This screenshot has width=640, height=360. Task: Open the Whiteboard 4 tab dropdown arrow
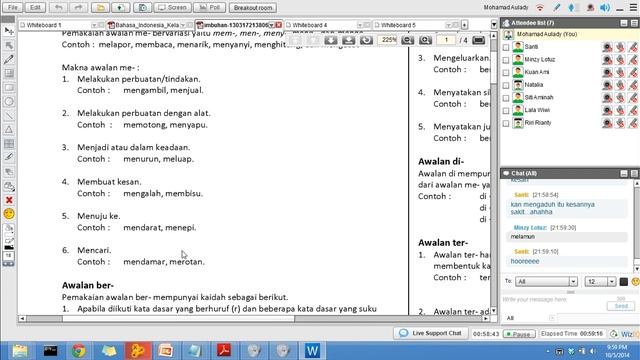point(360,25)
